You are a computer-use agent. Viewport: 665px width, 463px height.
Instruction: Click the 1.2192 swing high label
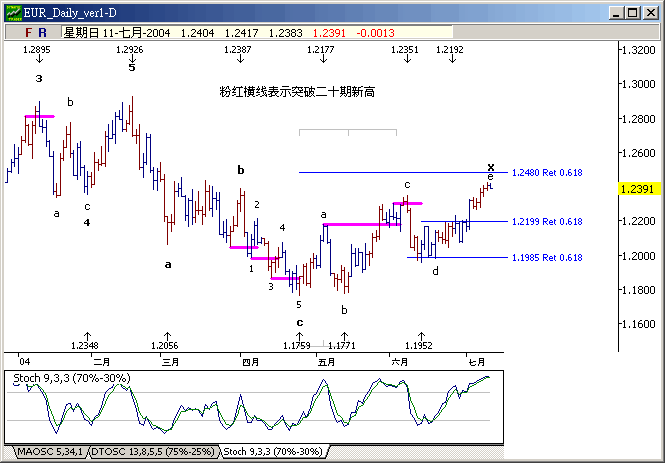tap(450, 50)
